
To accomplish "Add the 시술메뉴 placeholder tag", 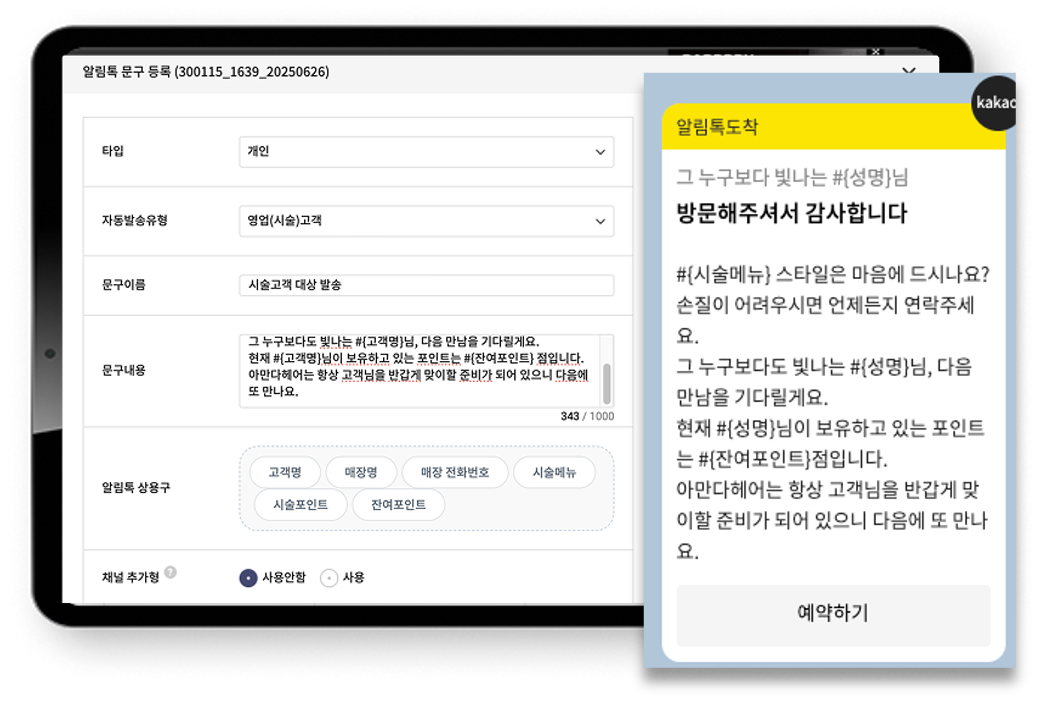I will pos(554,472).
